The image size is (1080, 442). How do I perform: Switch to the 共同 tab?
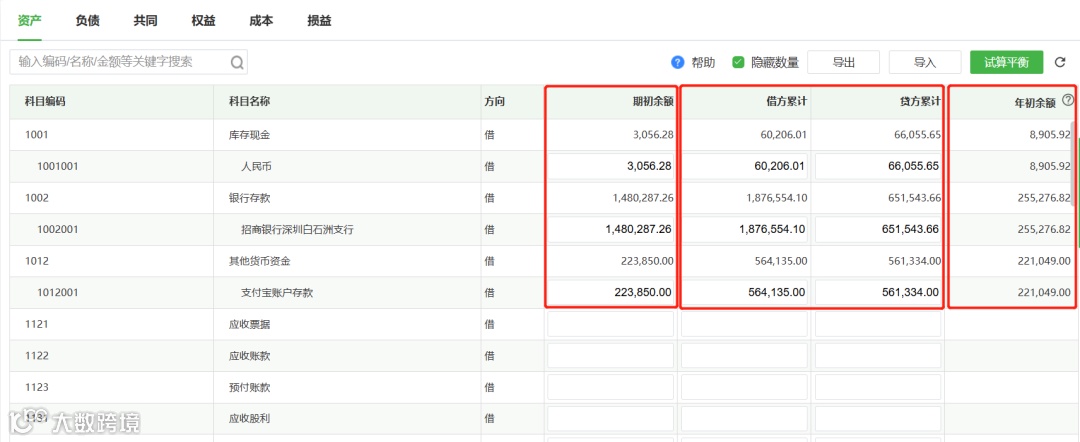pos(145,21)
